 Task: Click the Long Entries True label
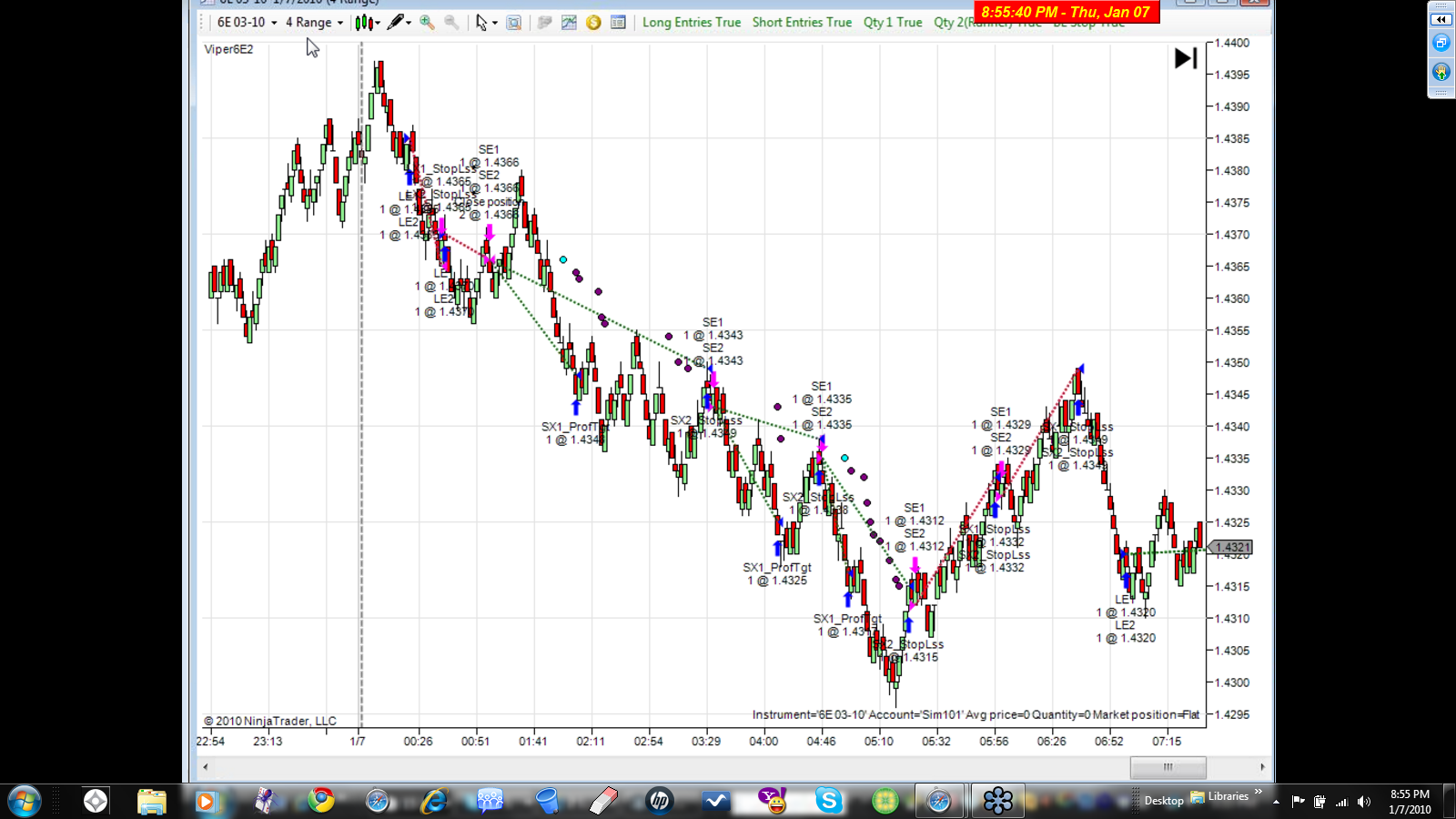click(x=692, y=23)
